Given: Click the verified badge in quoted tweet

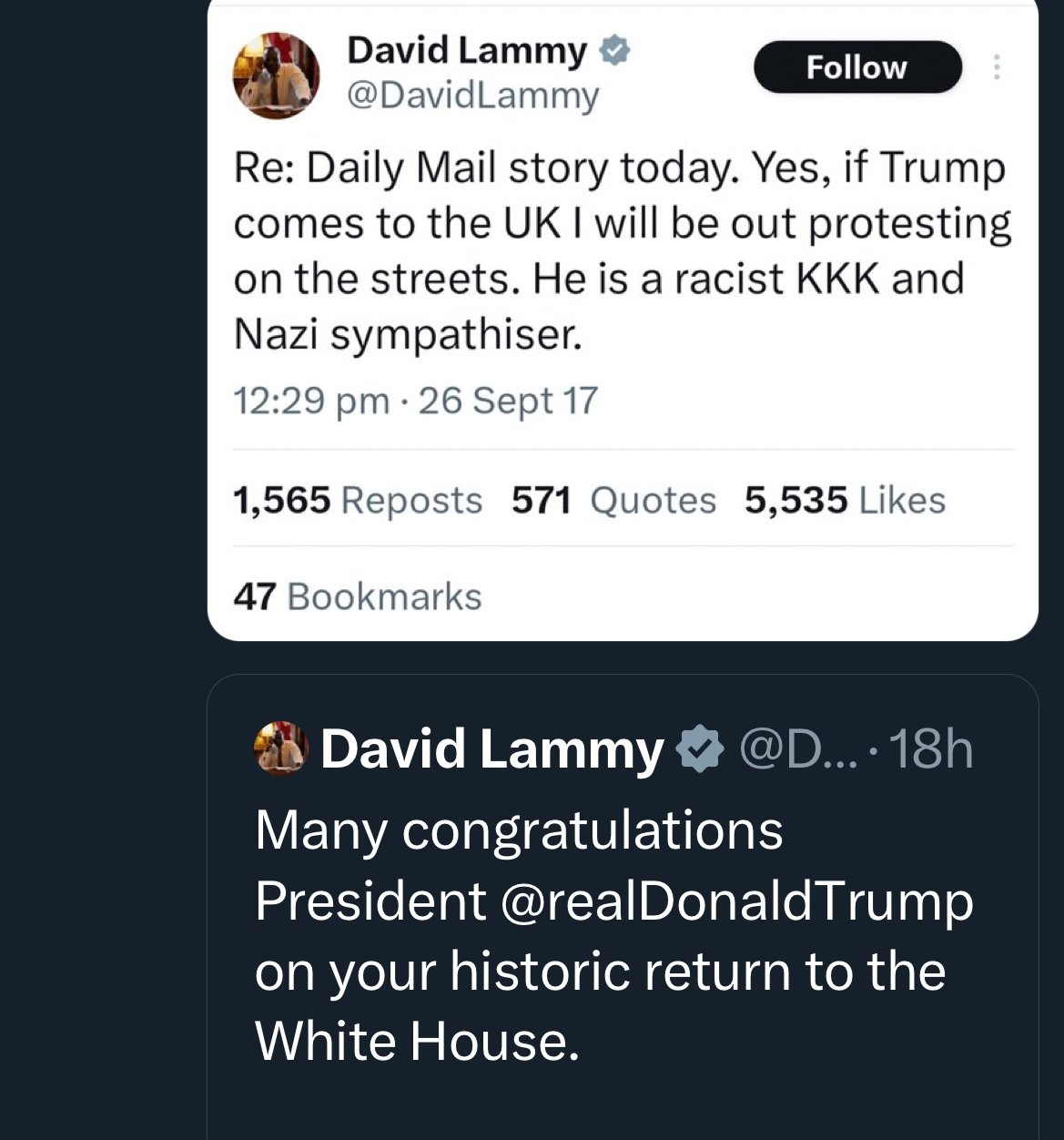Looking at the screenshot, I should 699,749.
